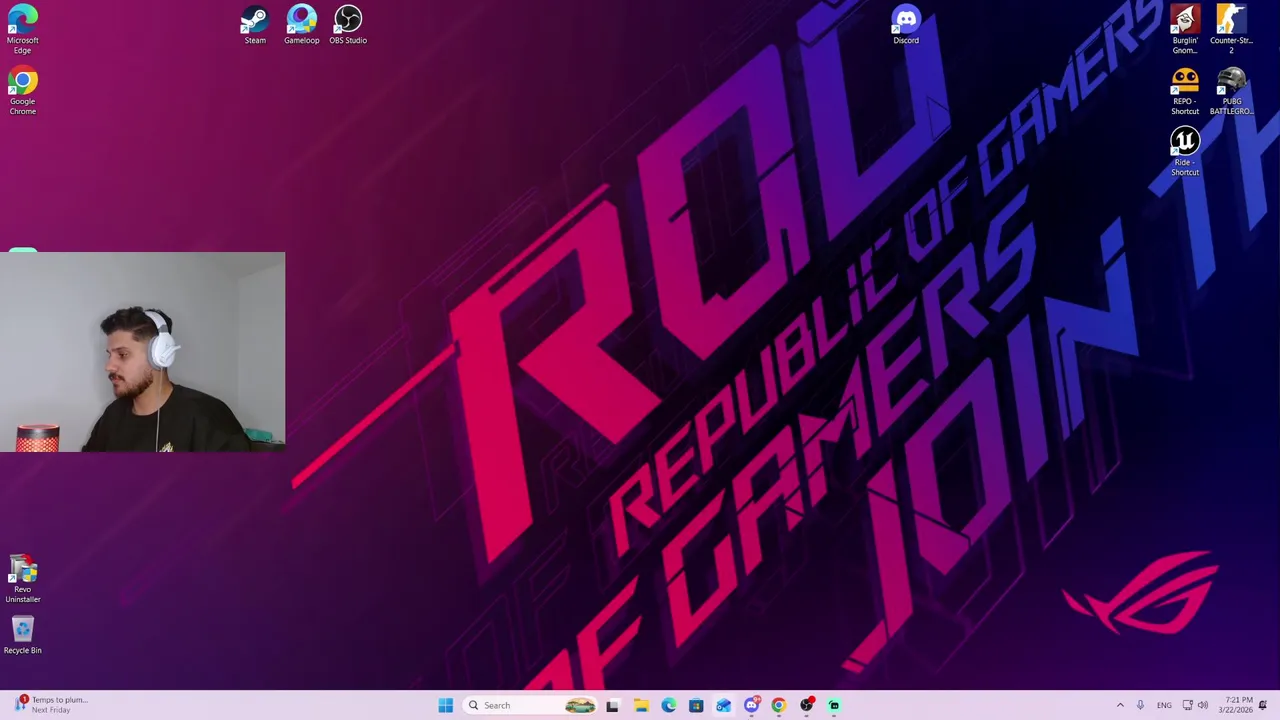Open Microsoft Edge from the taskbar

(x=668, y=705)
